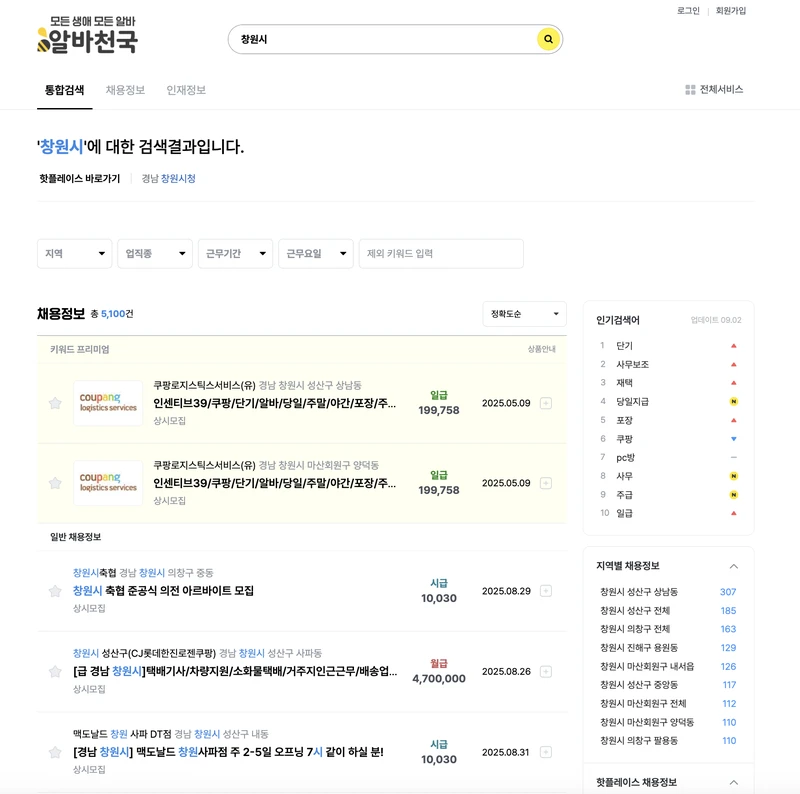Click the 제외 키워드 입력 input field
Viewport: 800px width, 794px height.
click(x=440, y=254)
